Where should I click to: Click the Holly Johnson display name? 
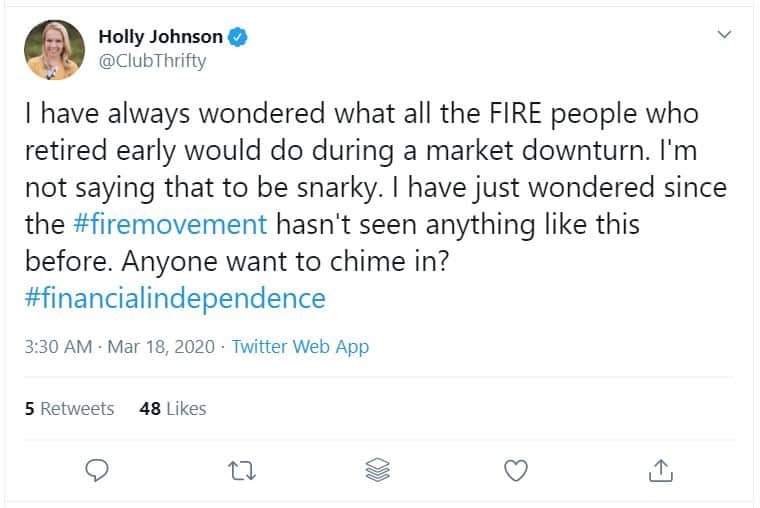pos(160,37)
